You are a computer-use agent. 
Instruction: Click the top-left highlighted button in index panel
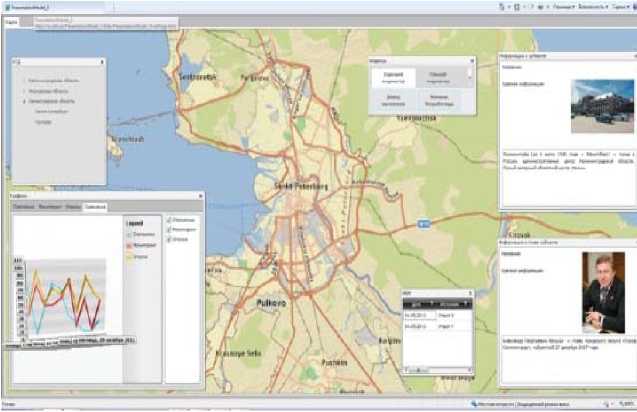393,78
